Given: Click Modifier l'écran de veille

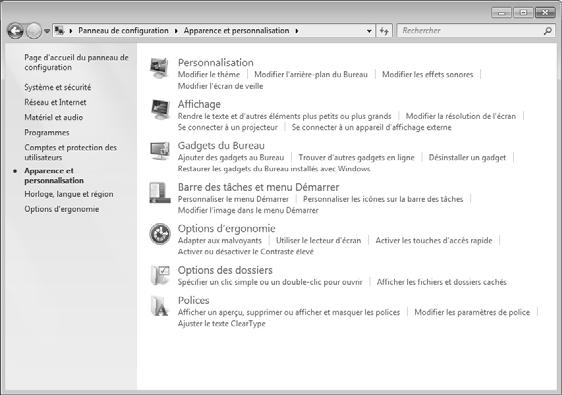Looking at the screenshot, I should [220, 86].
